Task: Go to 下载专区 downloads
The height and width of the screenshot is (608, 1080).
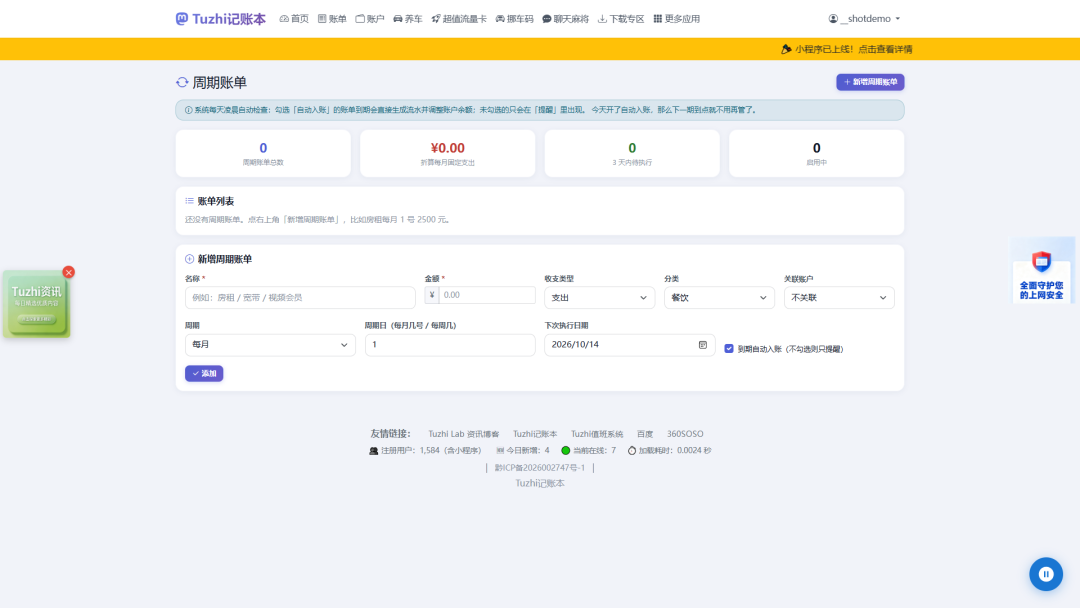Action: pyautogui.click(x=621, y=19)
